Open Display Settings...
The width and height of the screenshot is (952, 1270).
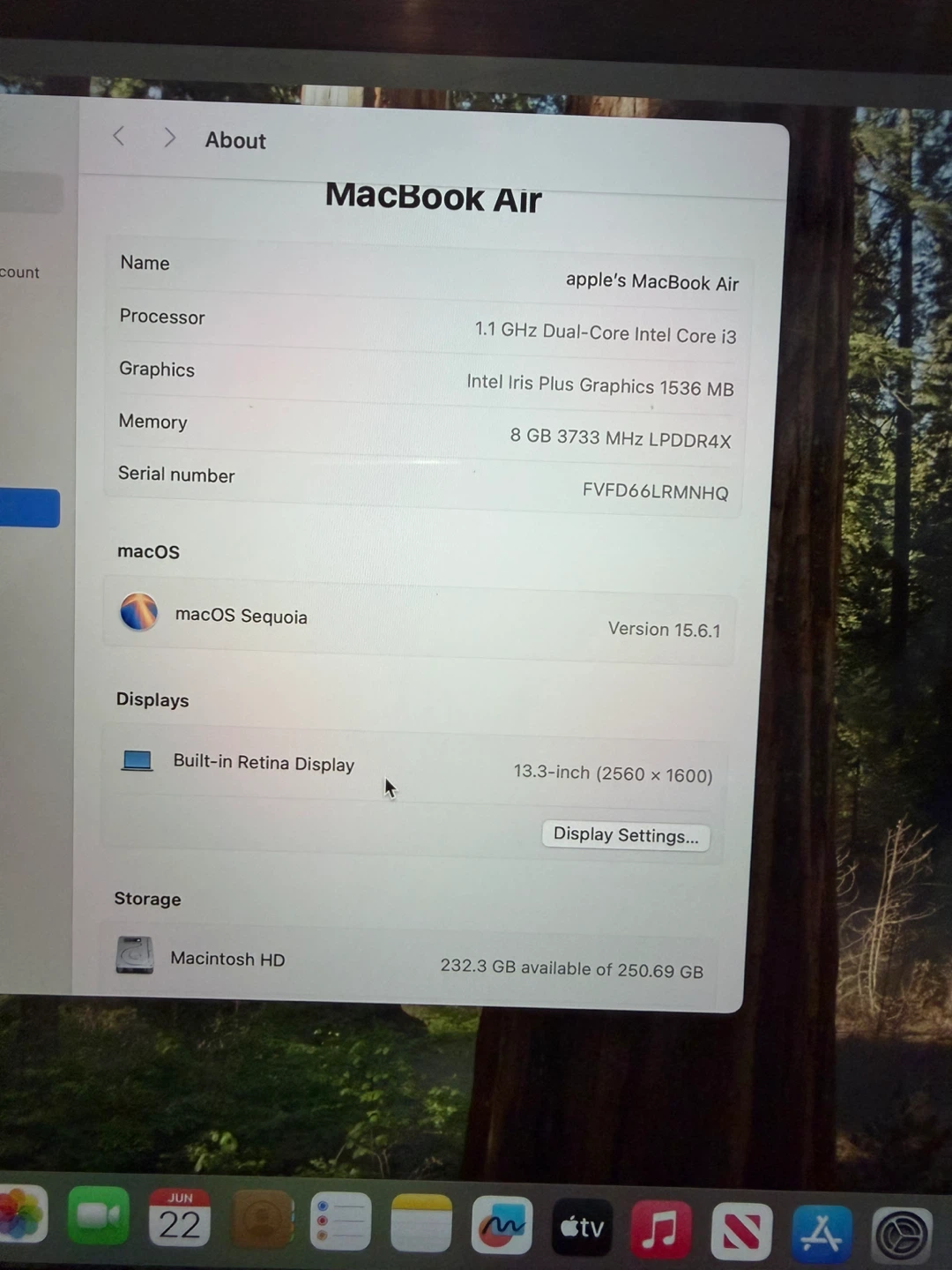click(626, 834)
